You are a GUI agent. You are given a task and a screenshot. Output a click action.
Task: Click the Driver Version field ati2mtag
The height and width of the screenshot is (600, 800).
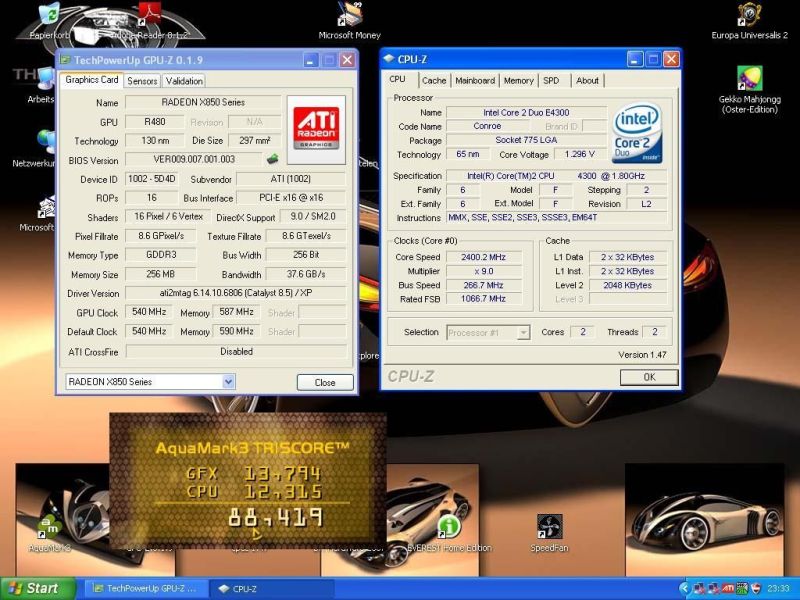[236, 293]
